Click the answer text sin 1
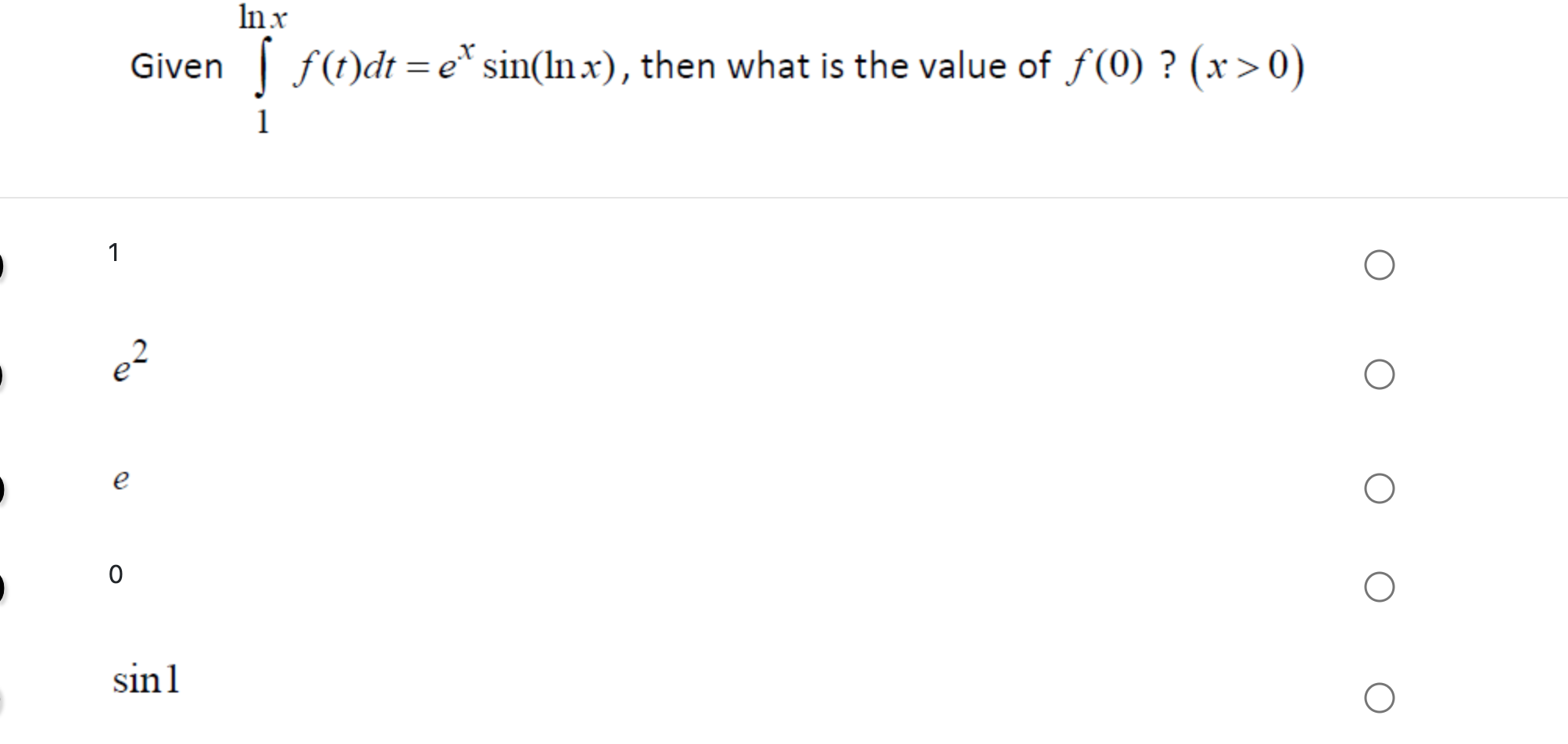The image size is (1568, 744). click(x=147, y=680)
